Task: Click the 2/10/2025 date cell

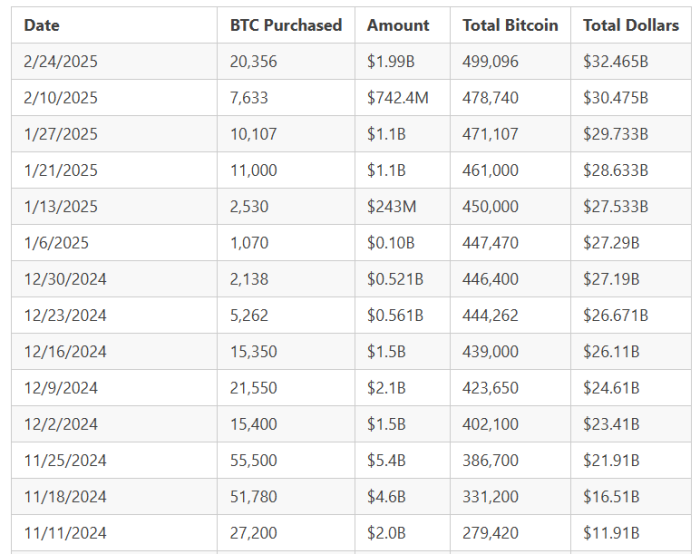Action: pyautogui.click(x=61, y=98)
